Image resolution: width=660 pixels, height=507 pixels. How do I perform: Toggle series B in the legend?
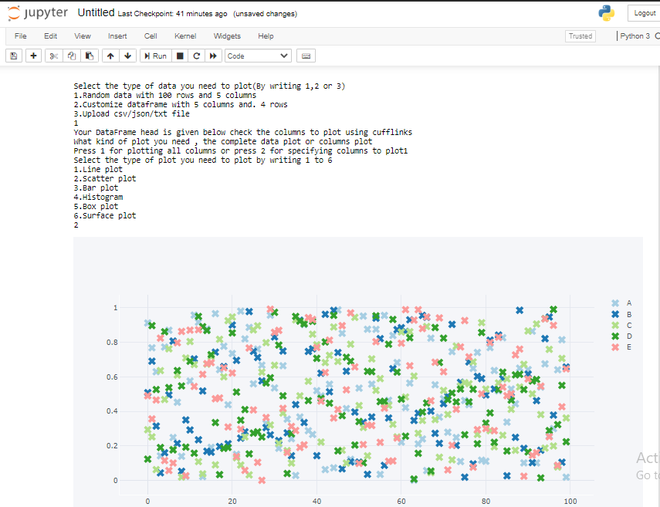coord(621,314)
